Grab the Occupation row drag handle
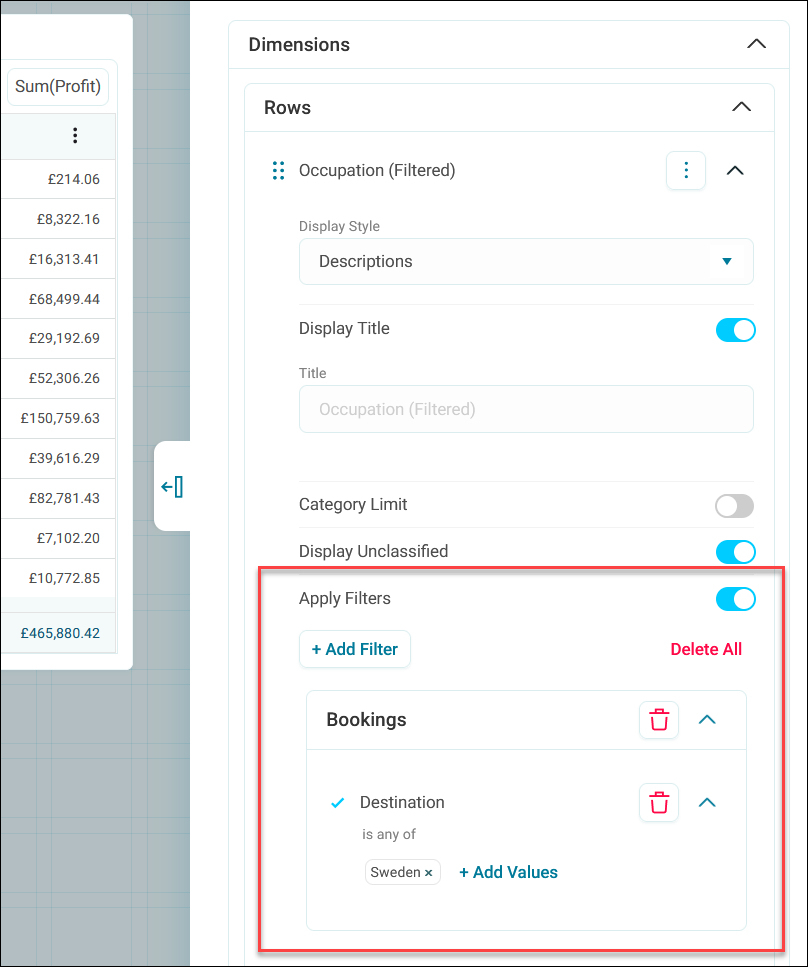This screenshot has width=808, height=967. tap(278, 171)
